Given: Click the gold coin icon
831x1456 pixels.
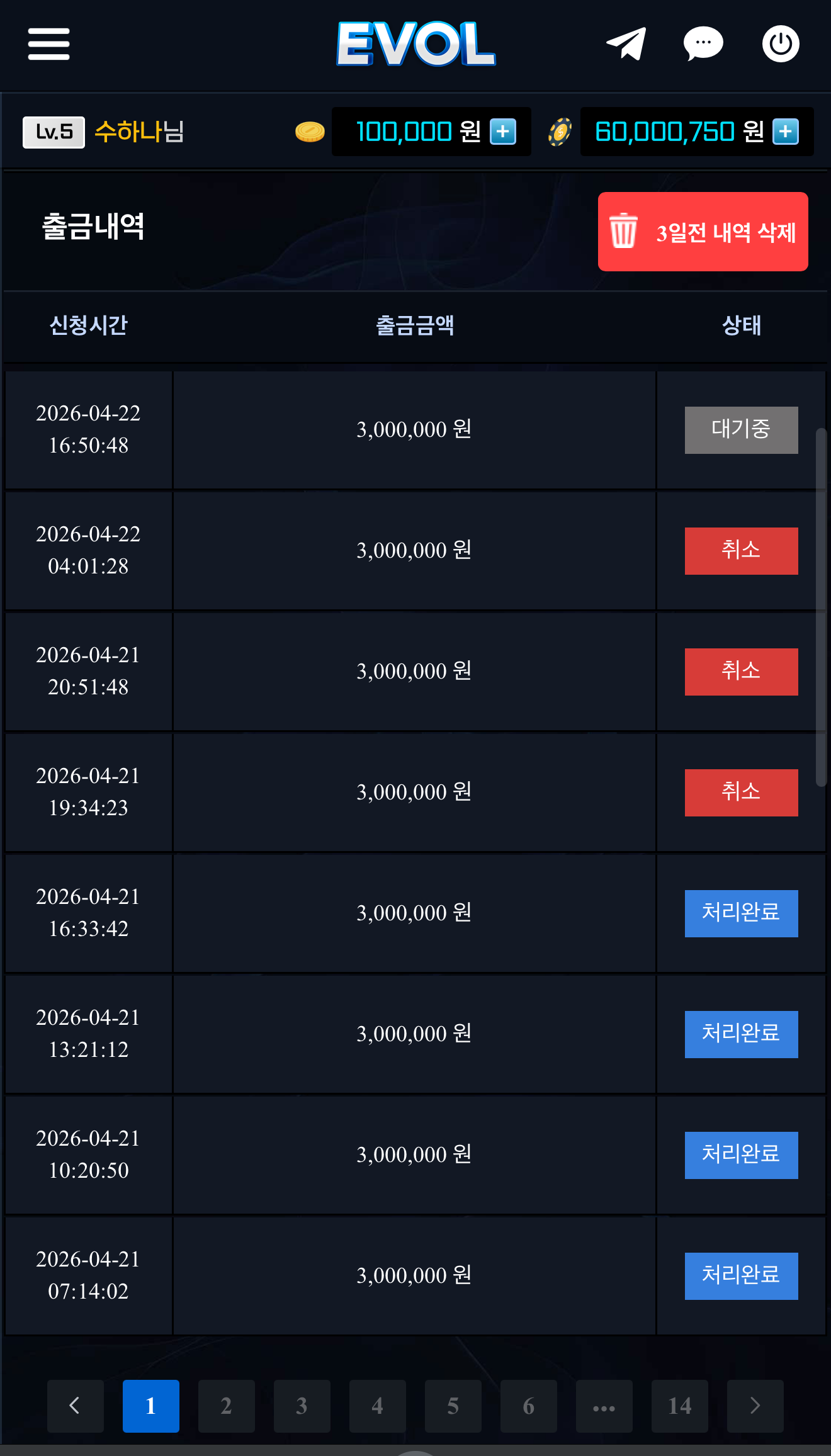Looking at the screenshot, I should pos(310,132).
